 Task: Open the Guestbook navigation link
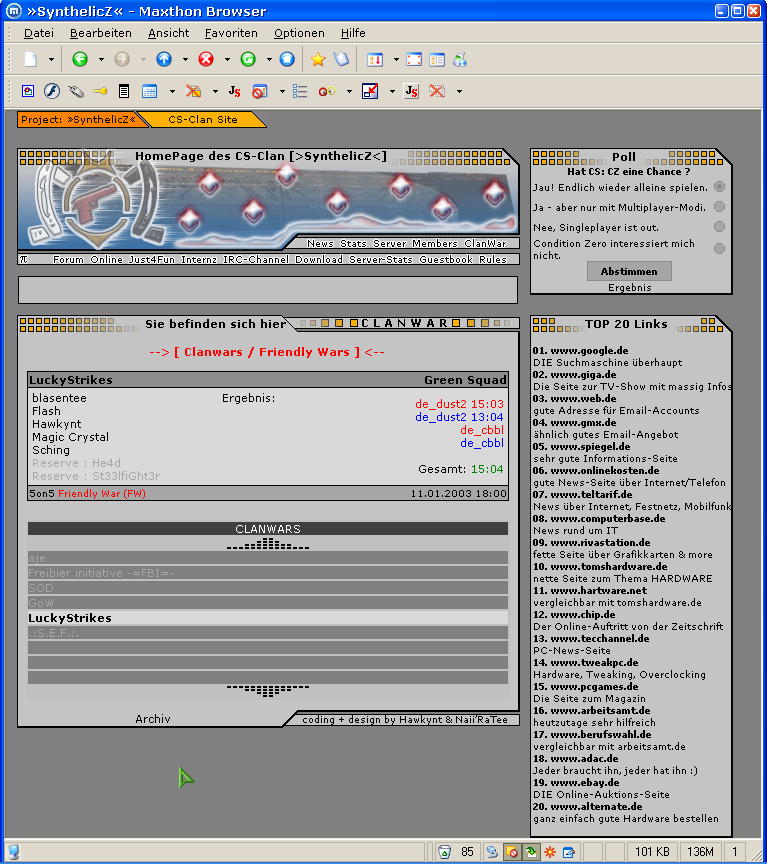tap(446, 260)
